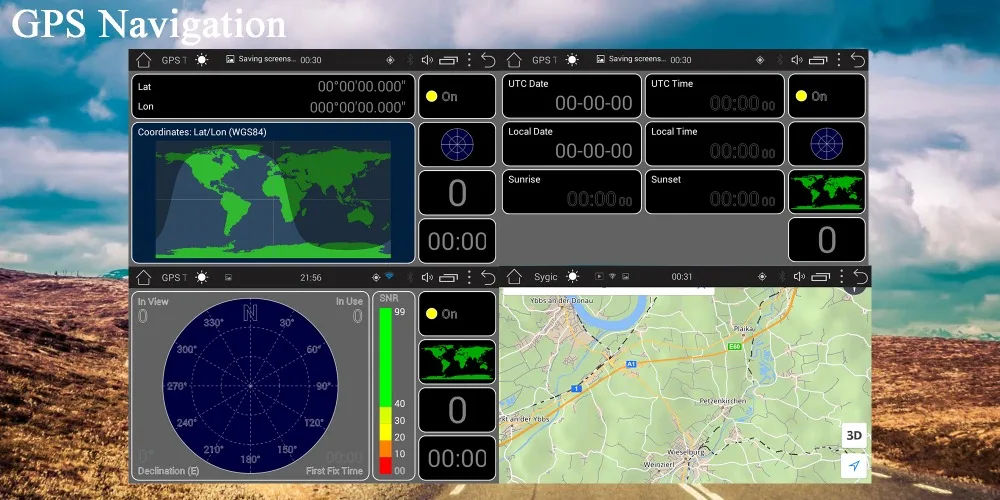The height and width of the screenshot is (500, 1000).
Task: Open overflow menu dots on Lat/Lon screen
Action: [x=469, y=60]
